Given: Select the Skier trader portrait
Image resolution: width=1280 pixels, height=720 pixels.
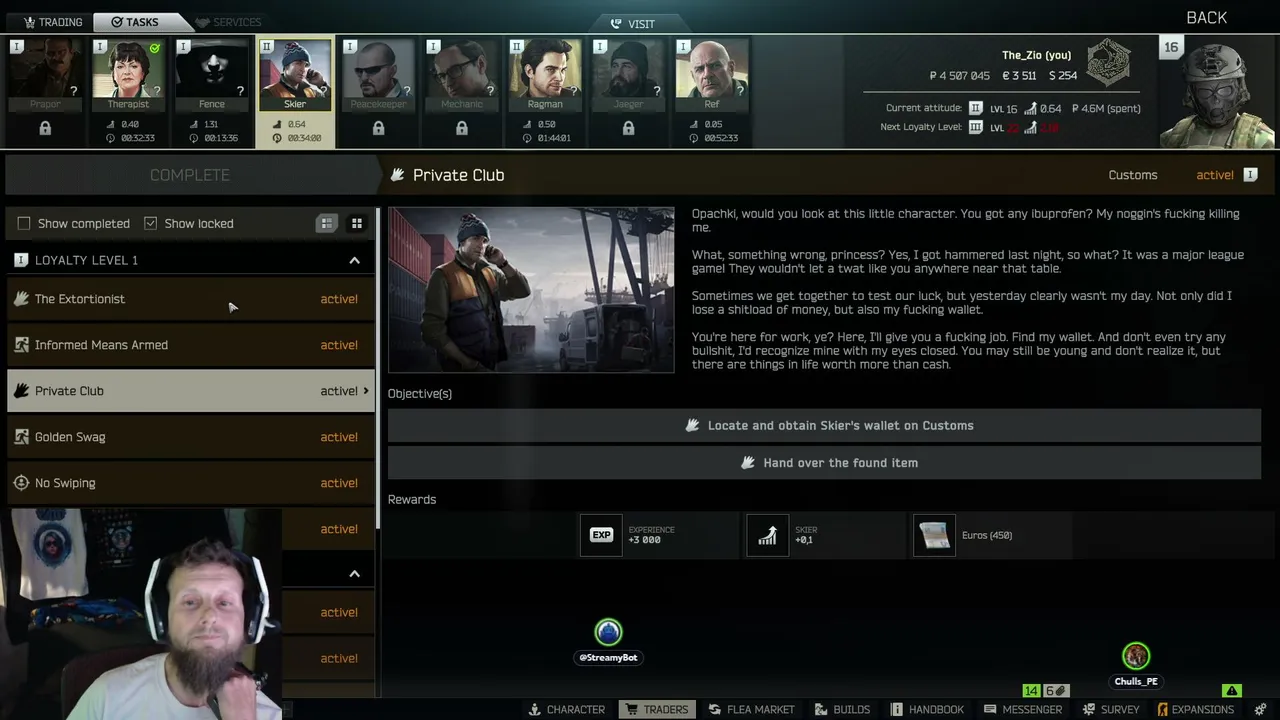Looking at the screenshot, I should (295, 74).
